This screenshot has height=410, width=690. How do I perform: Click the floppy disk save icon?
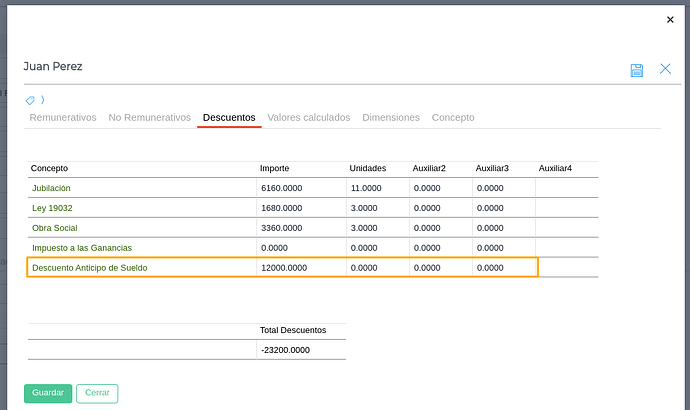pos(637,69)
